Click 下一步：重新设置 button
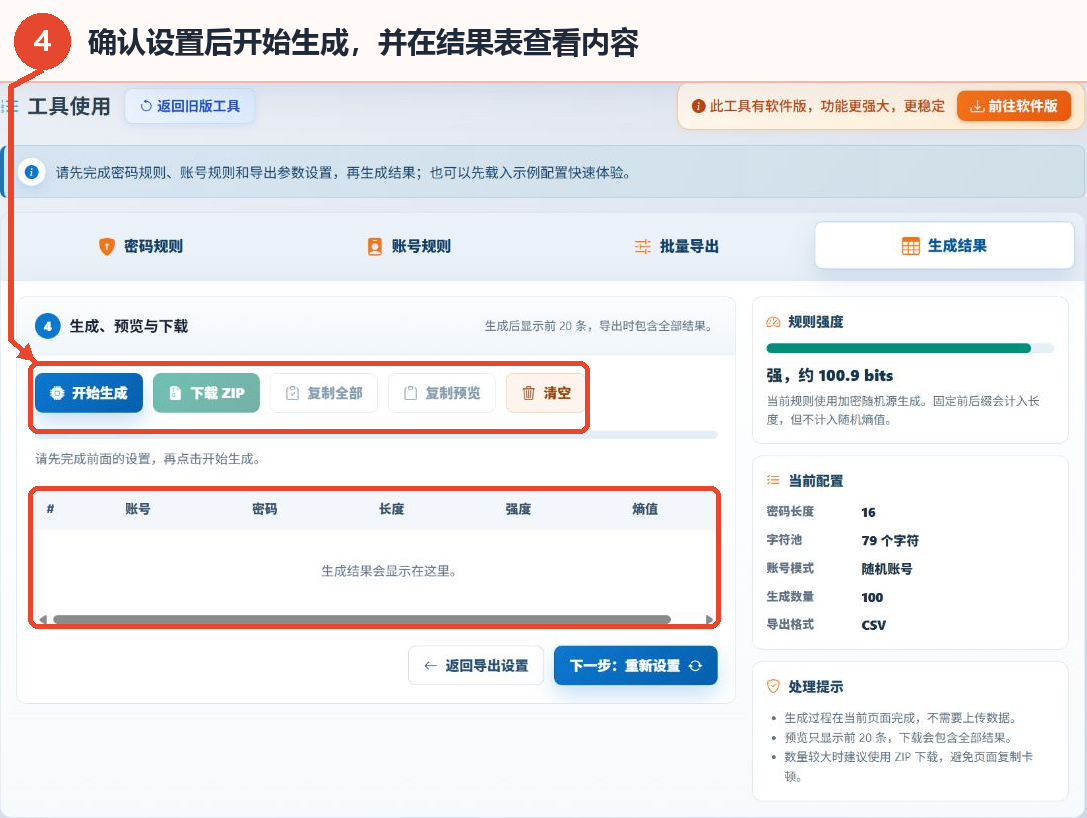Screen dimensions: 1087x818 pyautogui.click(x=636, y=665)
